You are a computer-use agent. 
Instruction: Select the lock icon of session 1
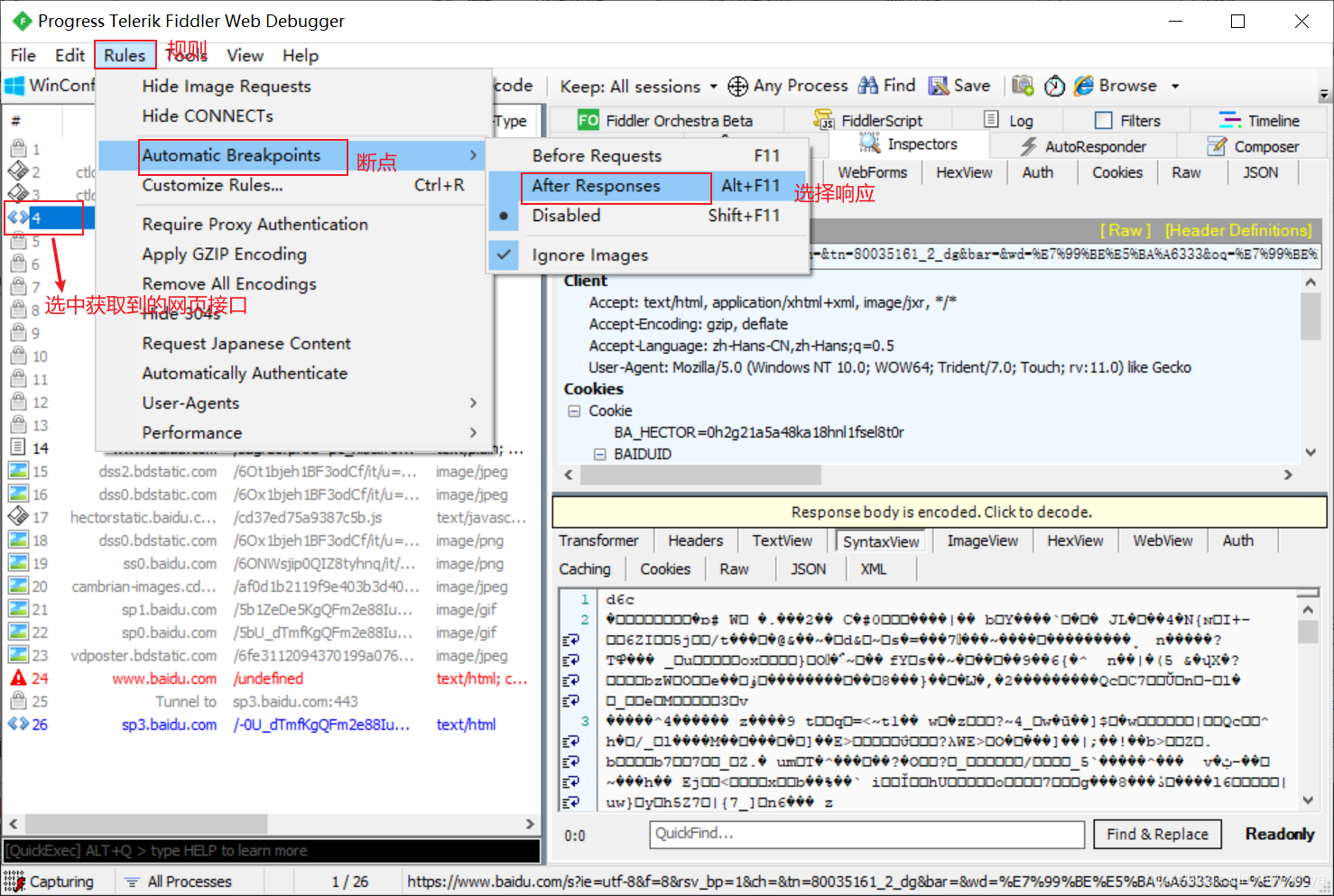18,149
